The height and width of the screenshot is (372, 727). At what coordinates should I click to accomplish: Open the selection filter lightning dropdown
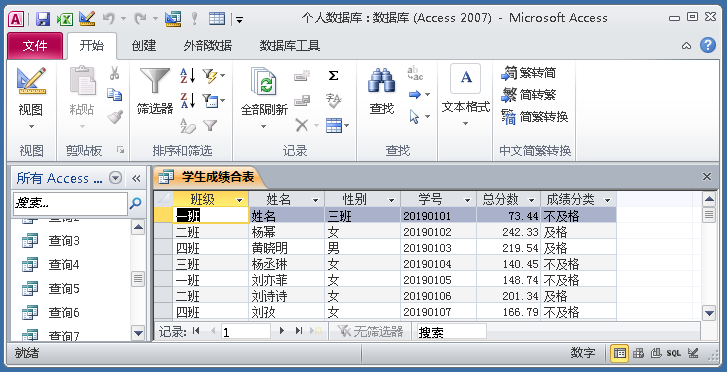(214, 76)
